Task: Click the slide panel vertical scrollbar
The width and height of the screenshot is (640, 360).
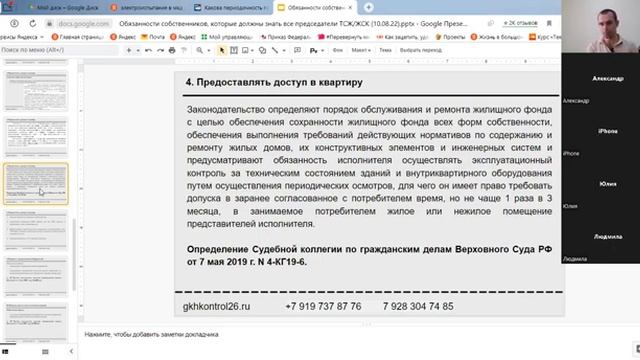Action: click(74, 254)
